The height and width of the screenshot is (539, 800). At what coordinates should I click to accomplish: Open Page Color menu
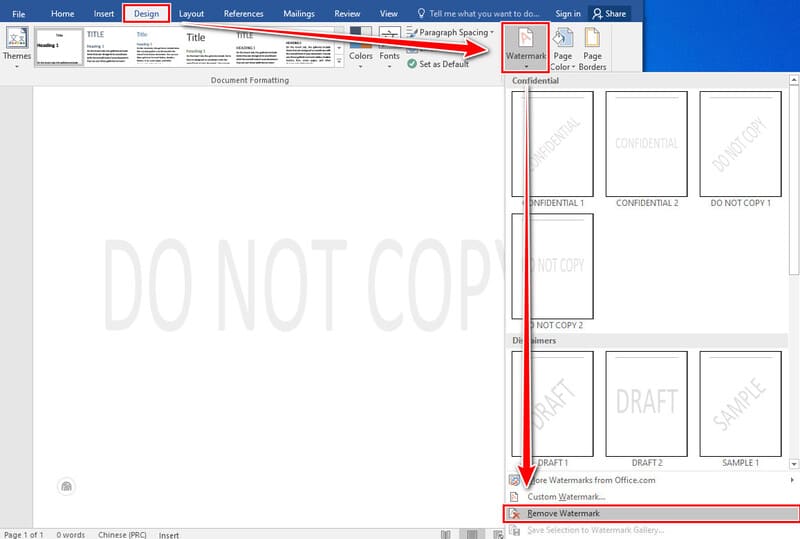click(x=562, y=49)
